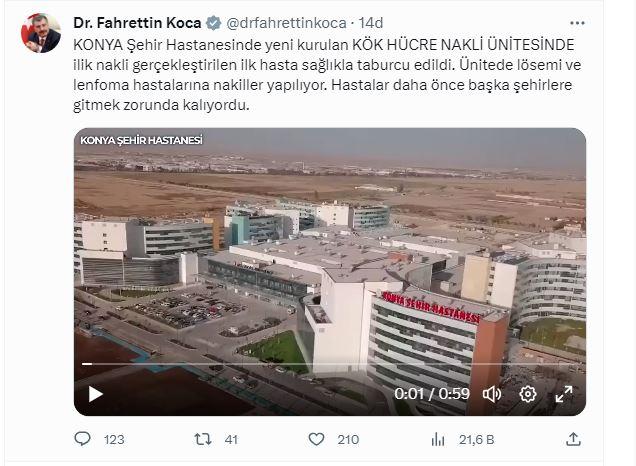636x466 pixels.
Task: View tweet analytics bar chart icon
Action: pyautogui.click(x=438, y=439)
